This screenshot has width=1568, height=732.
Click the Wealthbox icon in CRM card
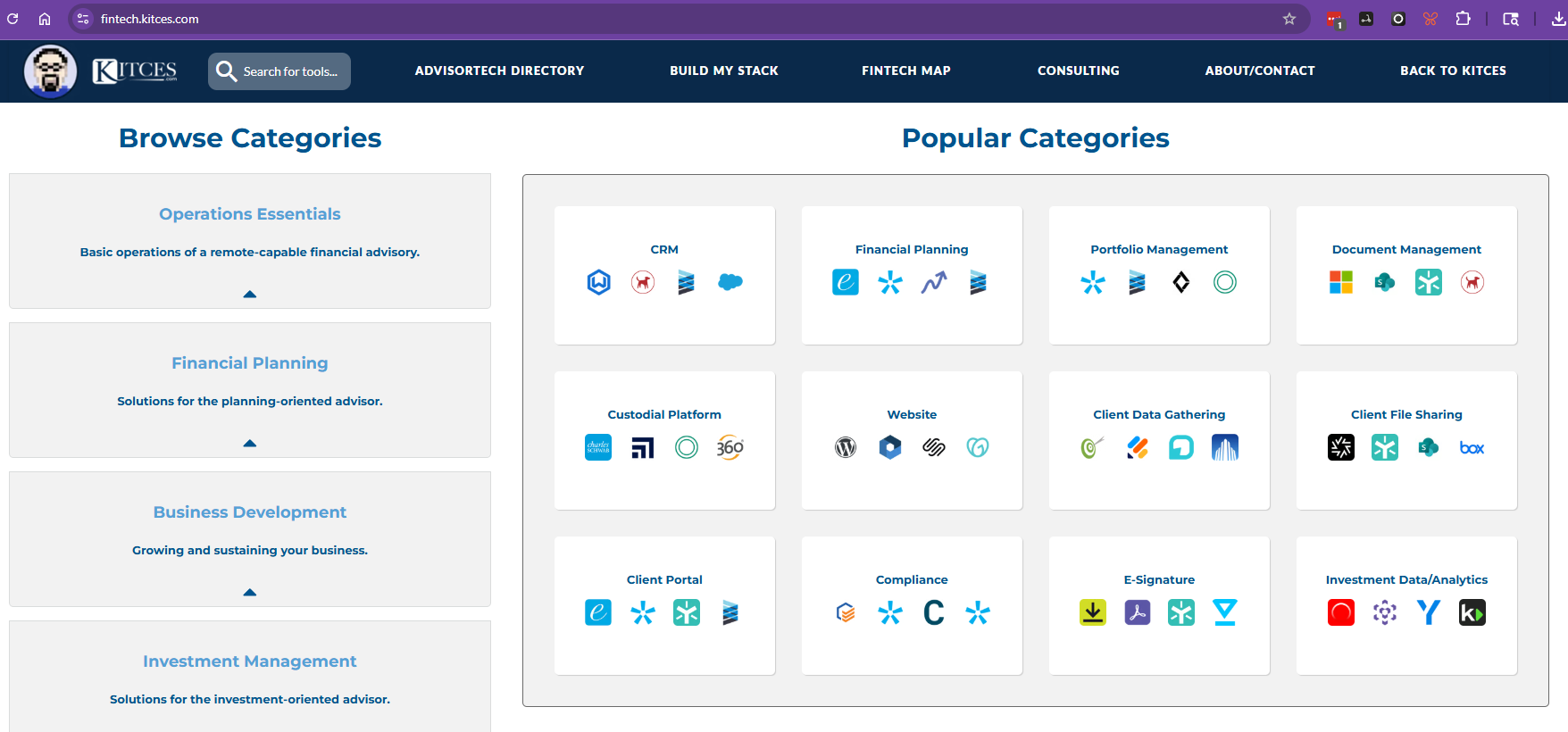(598, 282)
